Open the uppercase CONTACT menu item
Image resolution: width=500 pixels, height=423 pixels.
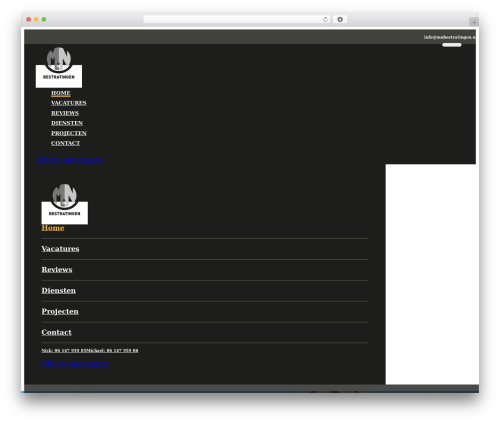tap(65, 143)
